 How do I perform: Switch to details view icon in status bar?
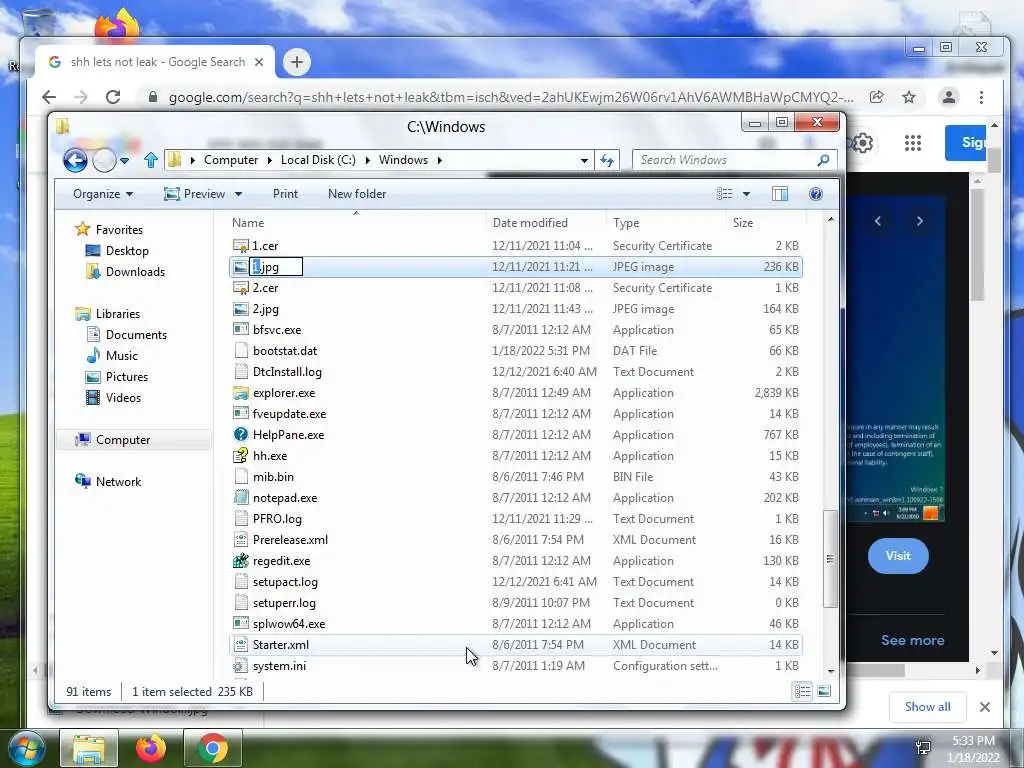click(x=803, y=691)
